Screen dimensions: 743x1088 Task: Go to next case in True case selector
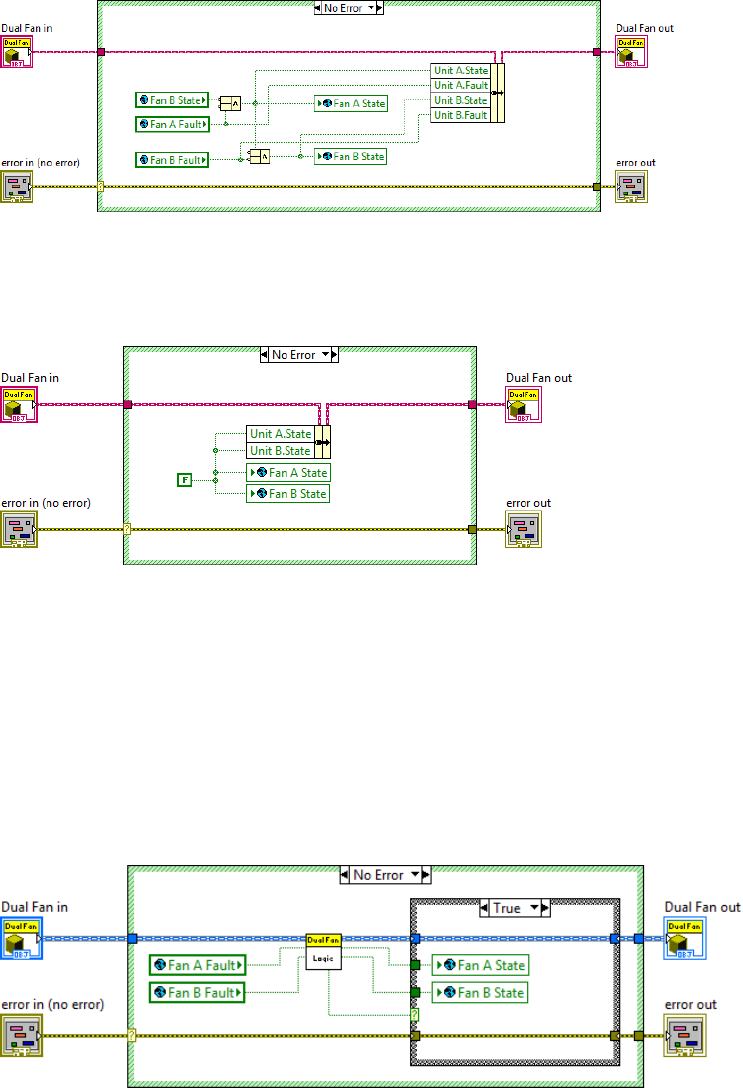pyautogui.click(x=545, y=908)
